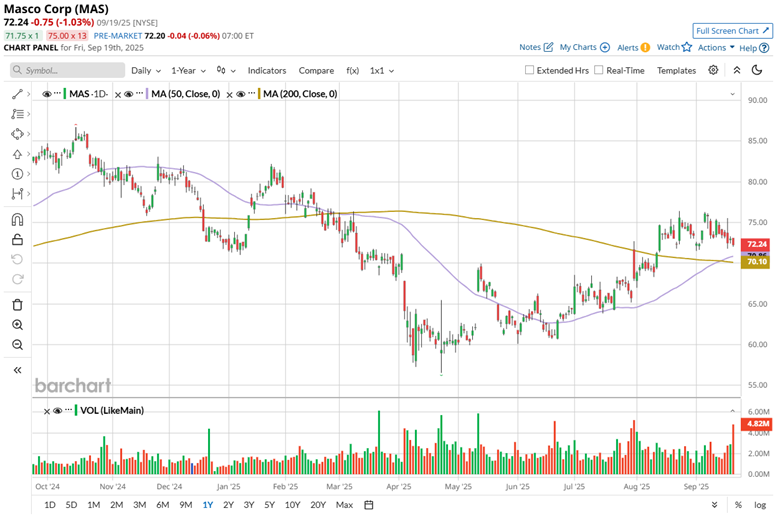Open the chart type candlestick dropdown
Image resolution: width=780 pixels, height=516 pixels.
(226, 71)
